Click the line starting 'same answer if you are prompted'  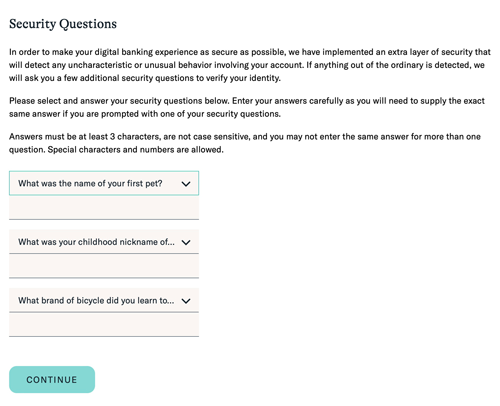point(145,114)
